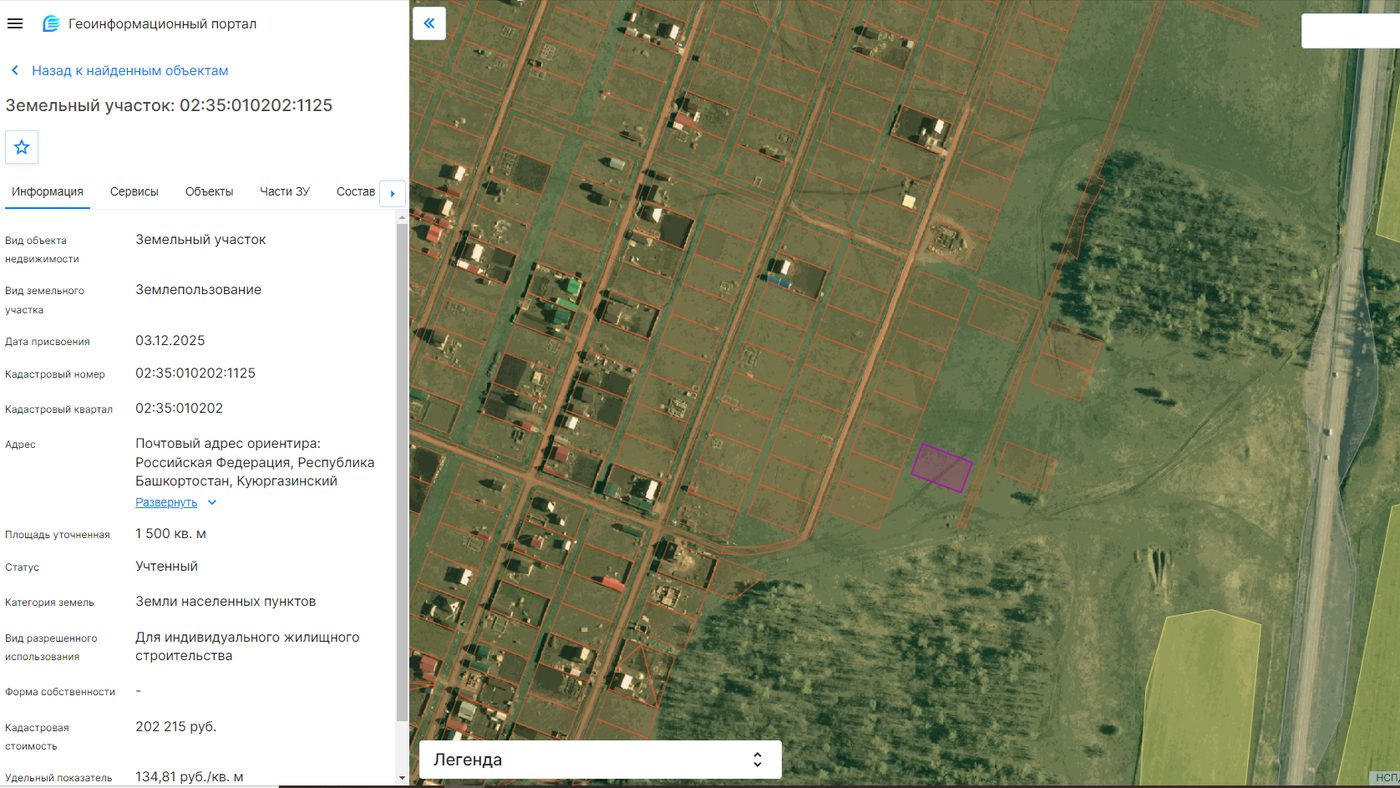Expand the Легенда panel
This screenshot has width=1400, height=788.
point(600,760)
